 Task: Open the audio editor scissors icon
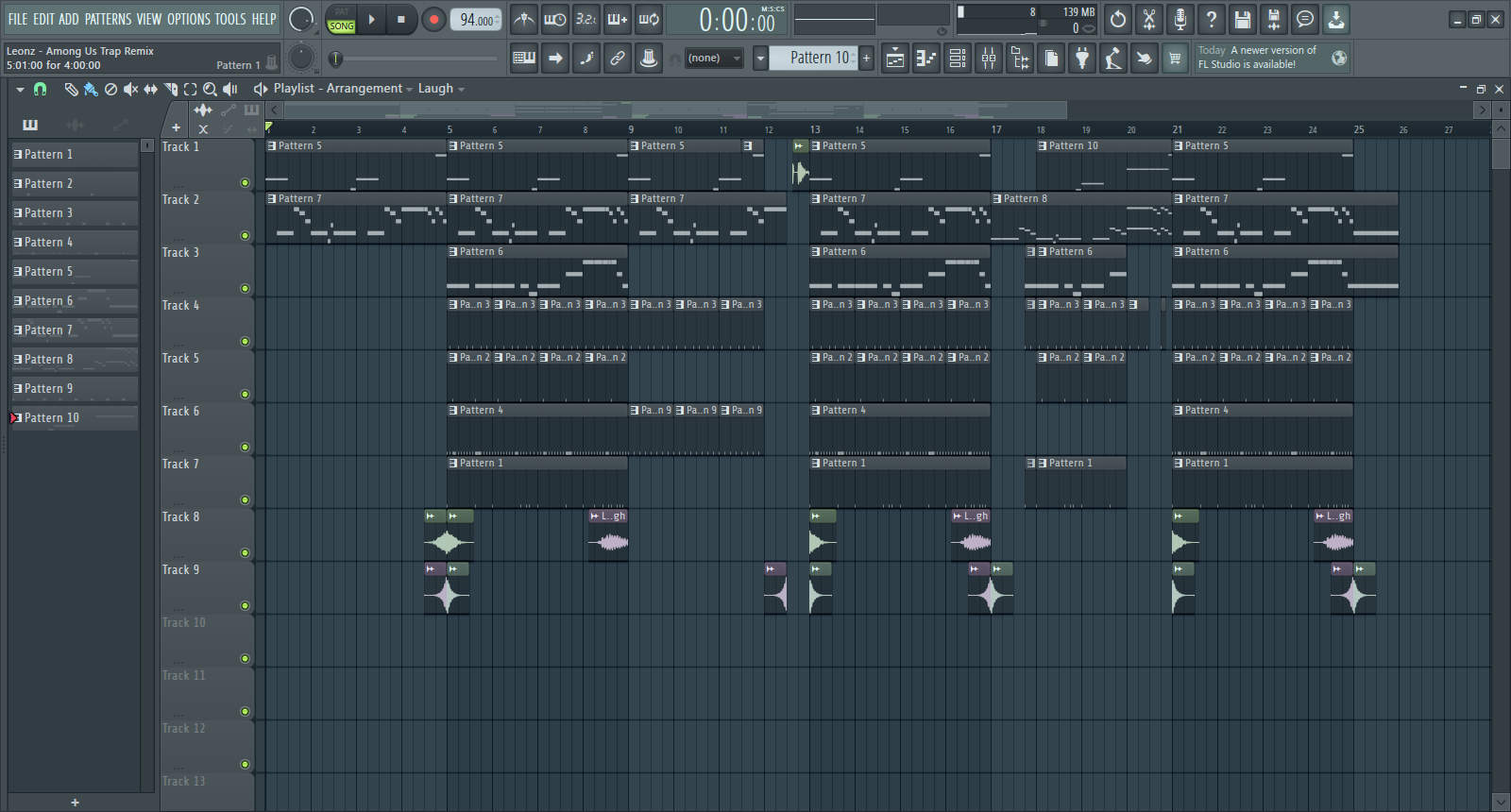[x=1149, y=19]
